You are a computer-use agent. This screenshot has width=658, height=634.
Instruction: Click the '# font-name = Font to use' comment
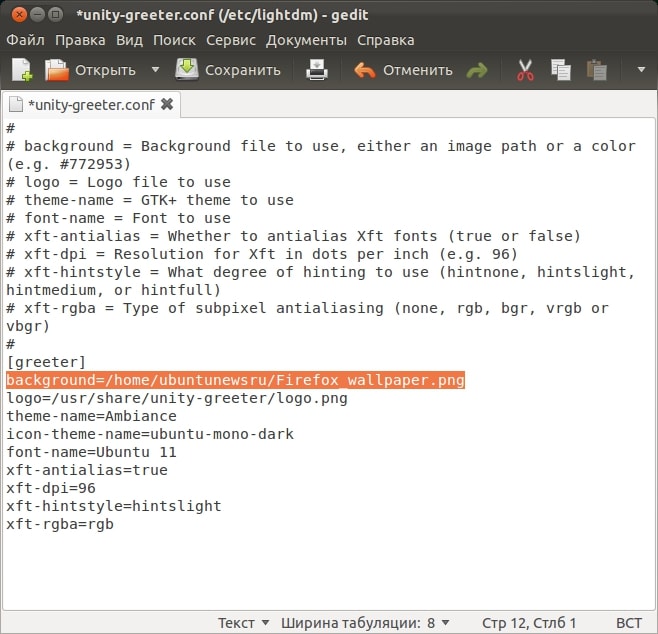point(118,218)
